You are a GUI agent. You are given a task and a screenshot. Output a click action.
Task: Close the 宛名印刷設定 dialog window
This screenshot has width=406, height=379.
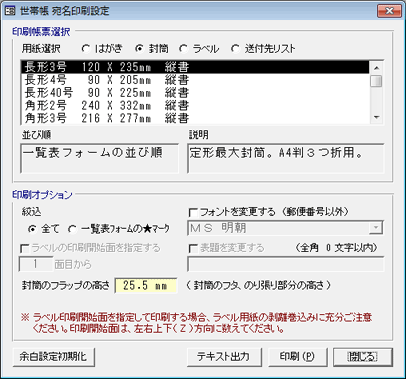pos(389,10)
